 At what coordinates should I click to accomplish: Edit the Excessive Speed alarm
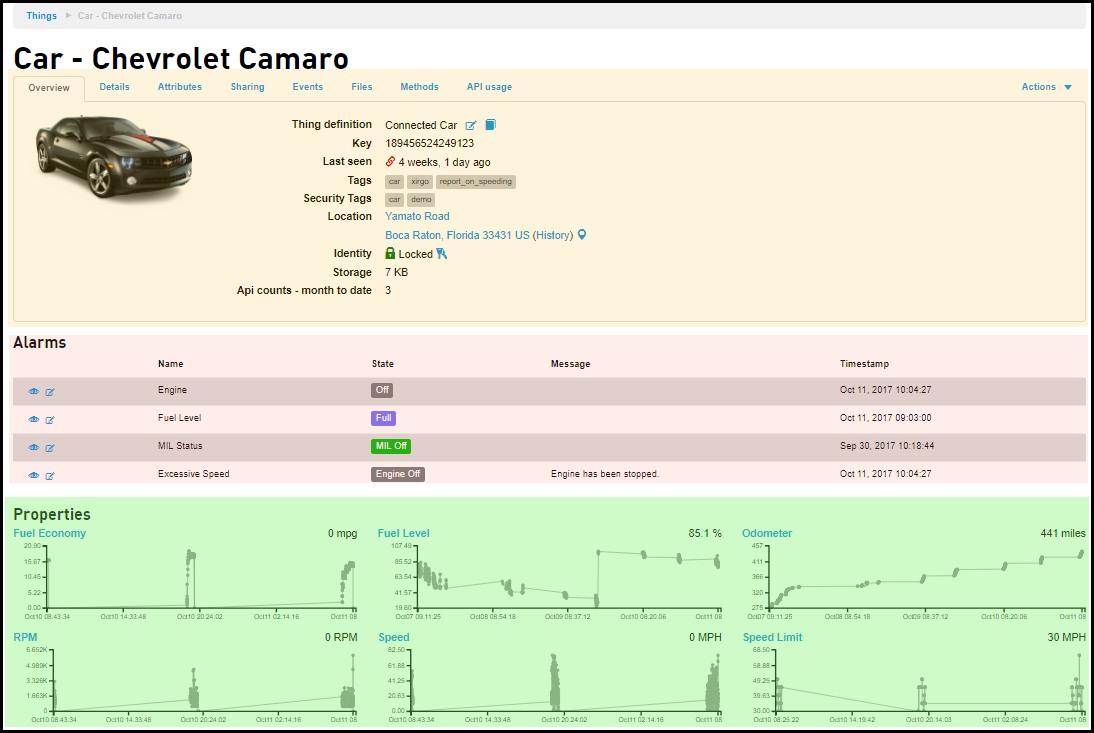coord(50,476)
